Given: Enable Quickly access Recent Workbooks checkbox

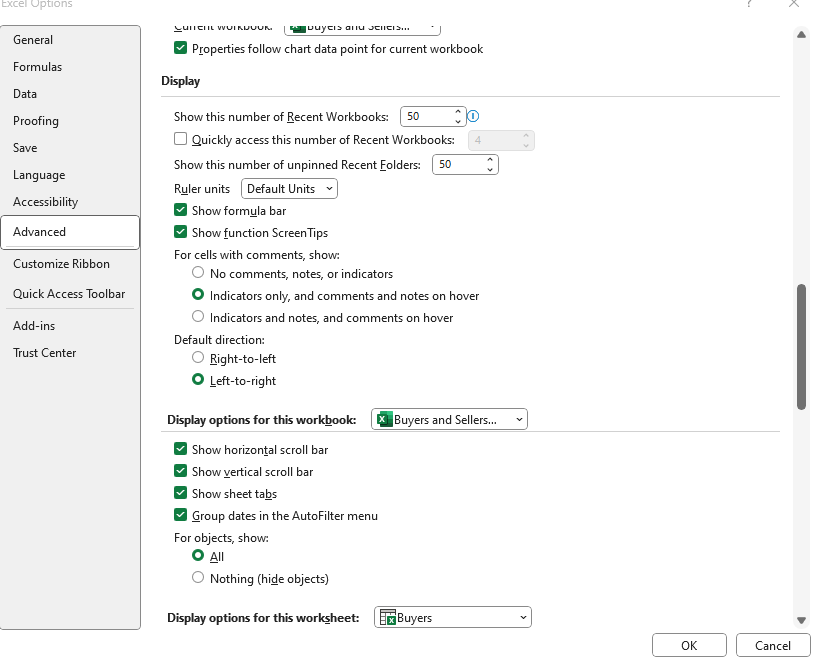Looking at the screenshot, I should pyautogui.click(x=180, y=139).
